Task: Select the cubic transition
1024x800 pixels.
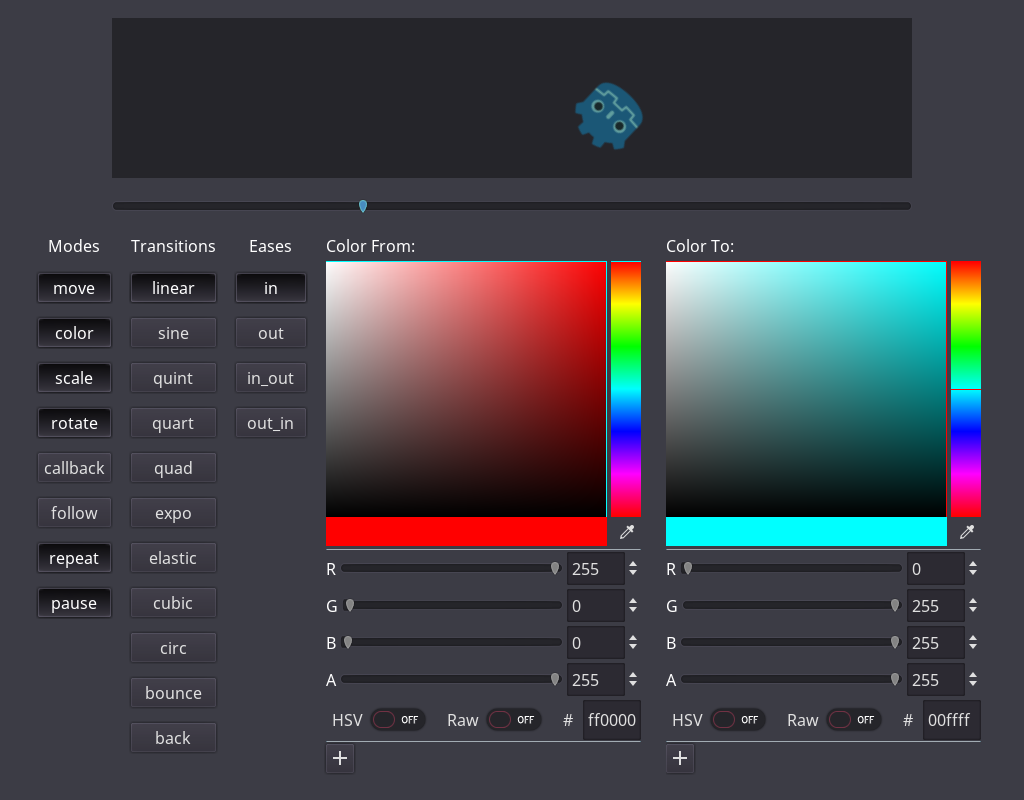Action: [x=173, y=603]
